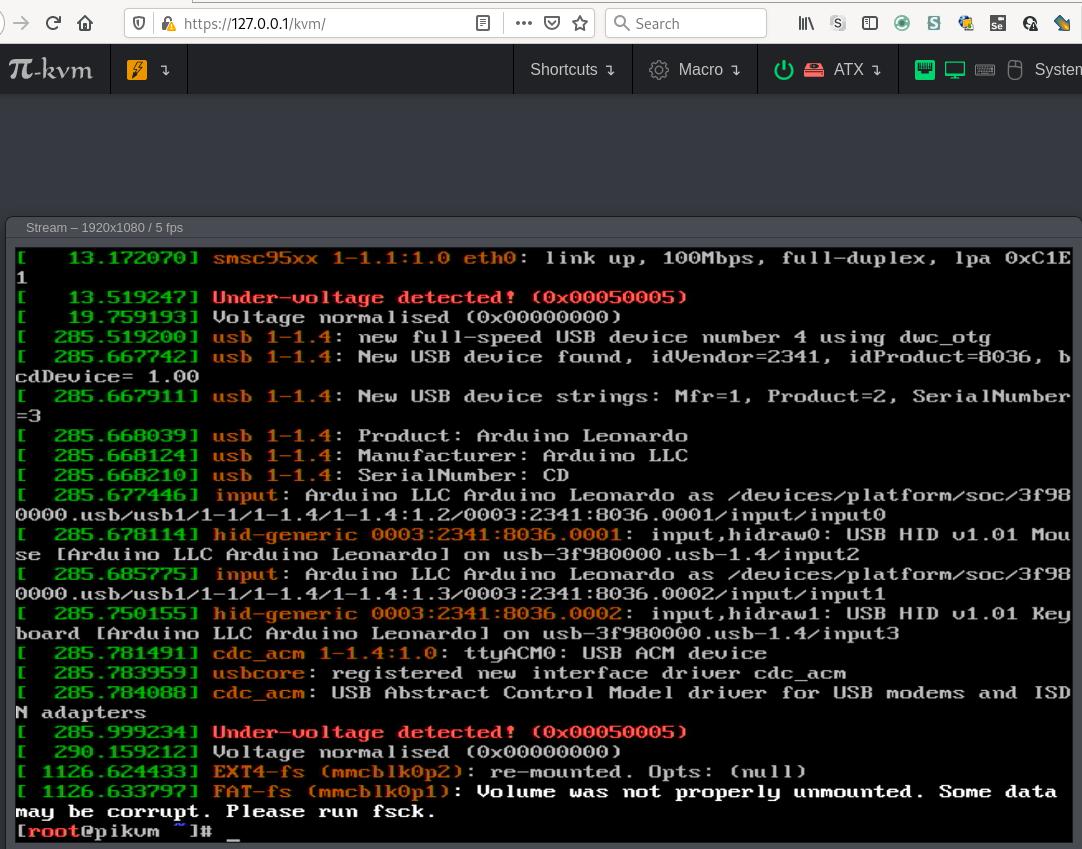This screenshot has width=1082, height=849.
Task: Click the green ATX power LED icon
Action: 784,70
